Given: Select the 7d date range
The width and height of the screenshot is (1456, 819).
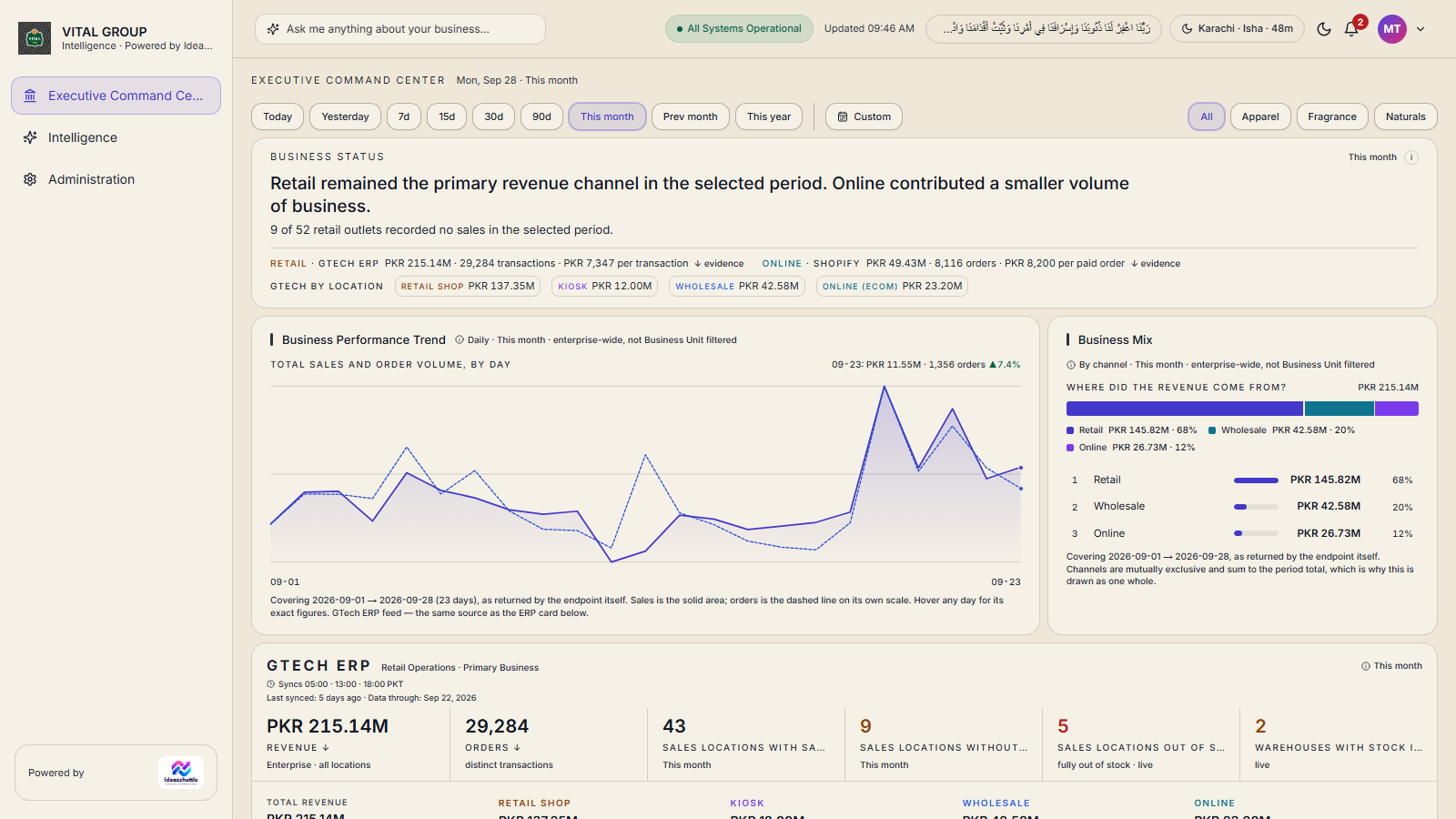Looking at the screenshot, I should (404, 116).
